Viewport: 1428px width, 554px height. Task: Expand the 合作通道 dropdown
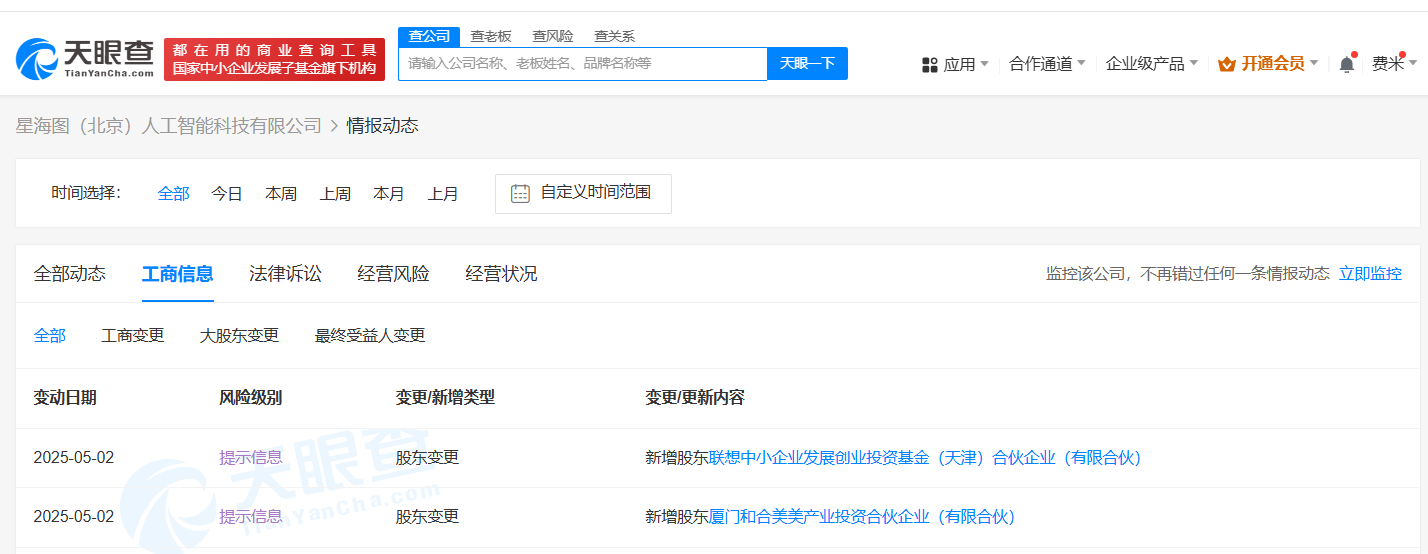point(1046,64)
